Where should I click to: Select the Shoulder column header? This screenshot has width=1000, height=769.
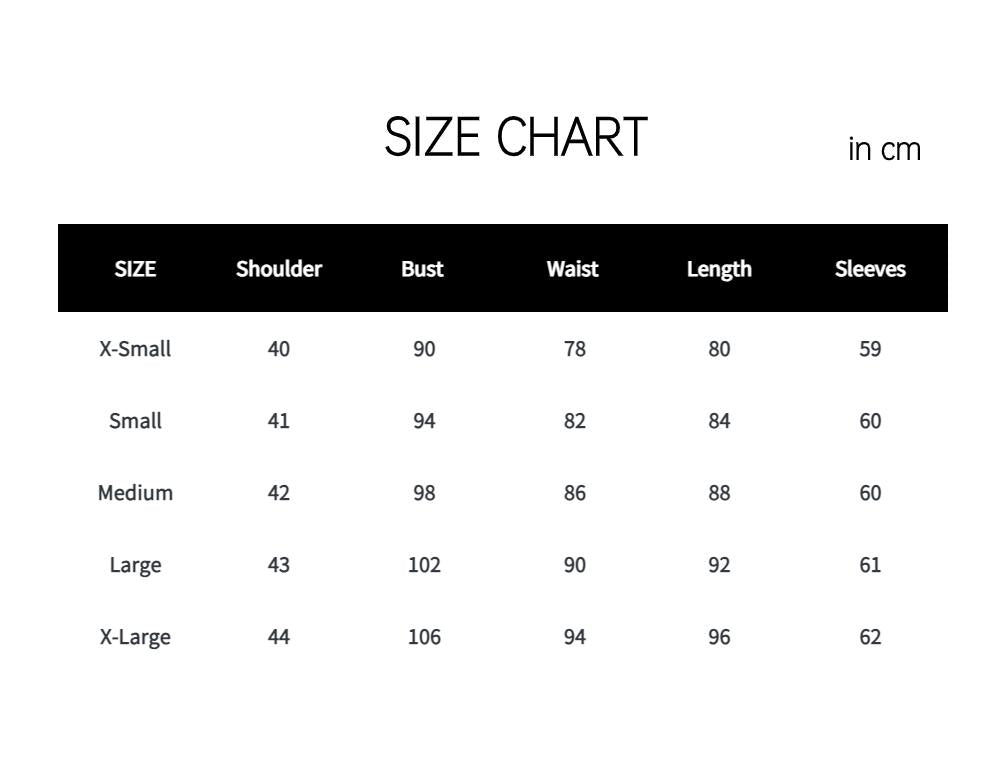click(279, 269)
